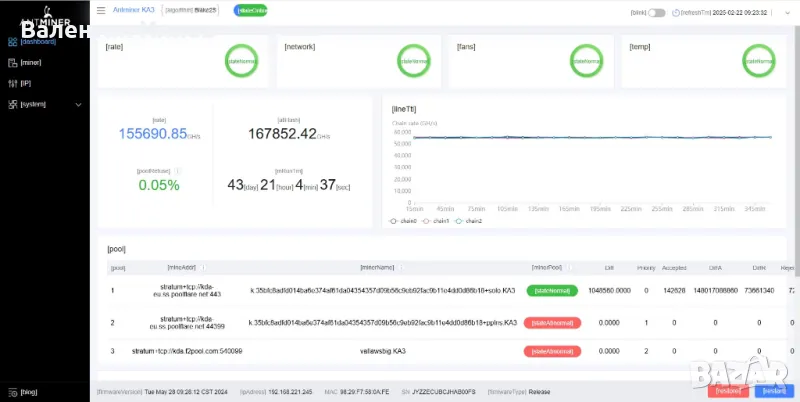Image resolution: width=800 pixels, height=402 pixels.
Task: Click the network status circle indicator
Action: [x=413, y=62]
